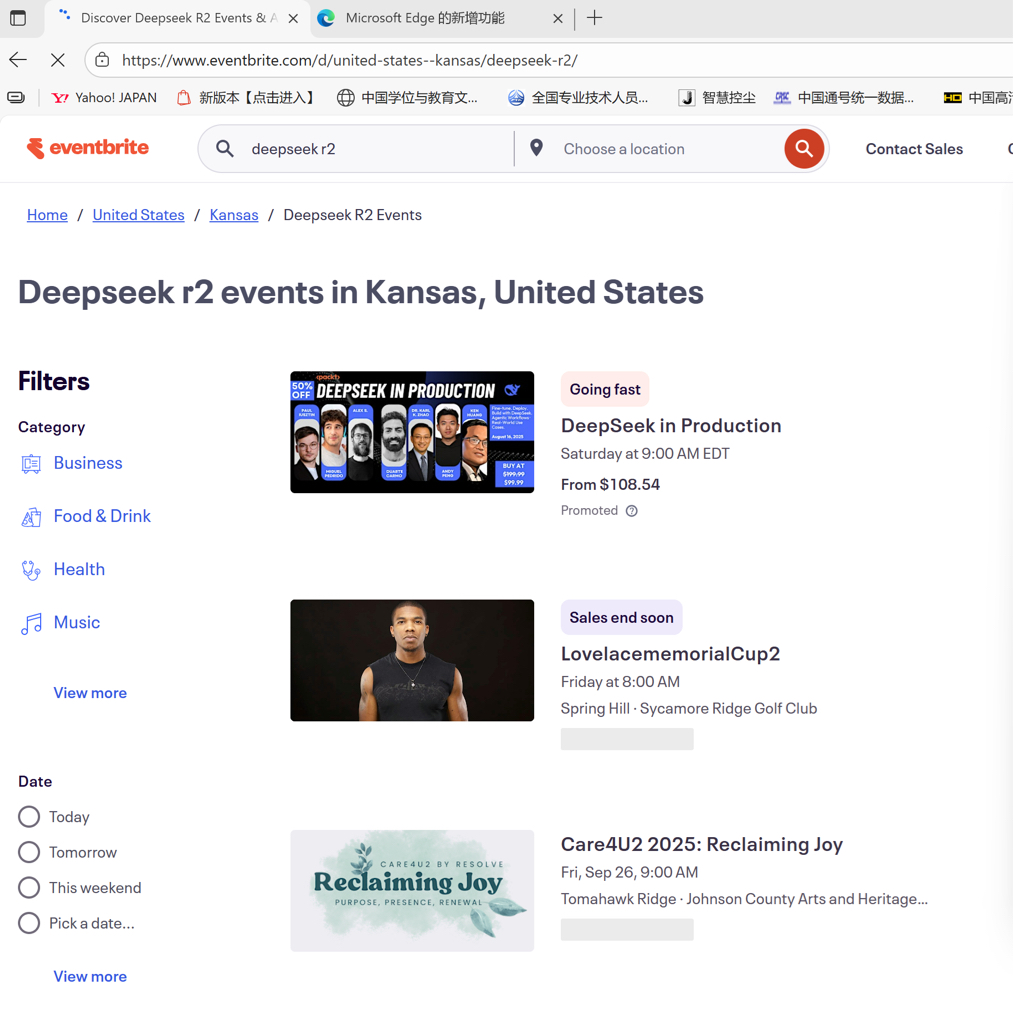Screen dimensions: 1013x1024
Task: Click Promoted info question icon
Action: click(x=632, y=511)
